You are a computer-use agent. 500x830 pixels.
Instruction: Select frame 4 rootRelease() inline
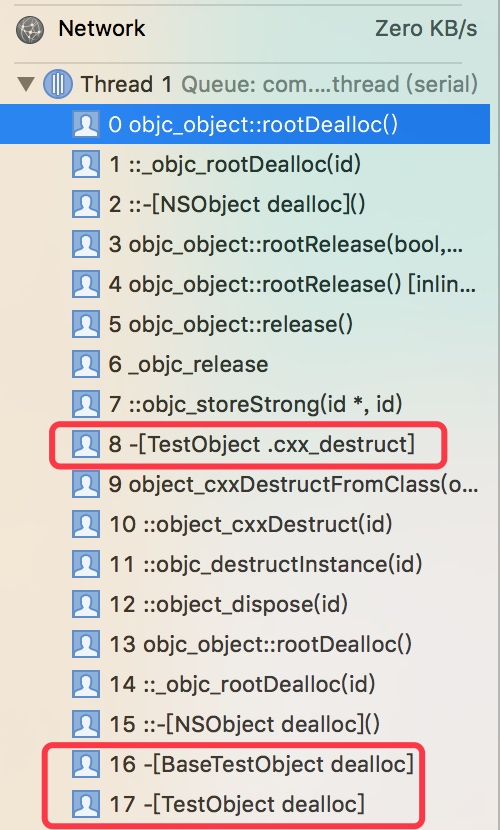(245, 284)
